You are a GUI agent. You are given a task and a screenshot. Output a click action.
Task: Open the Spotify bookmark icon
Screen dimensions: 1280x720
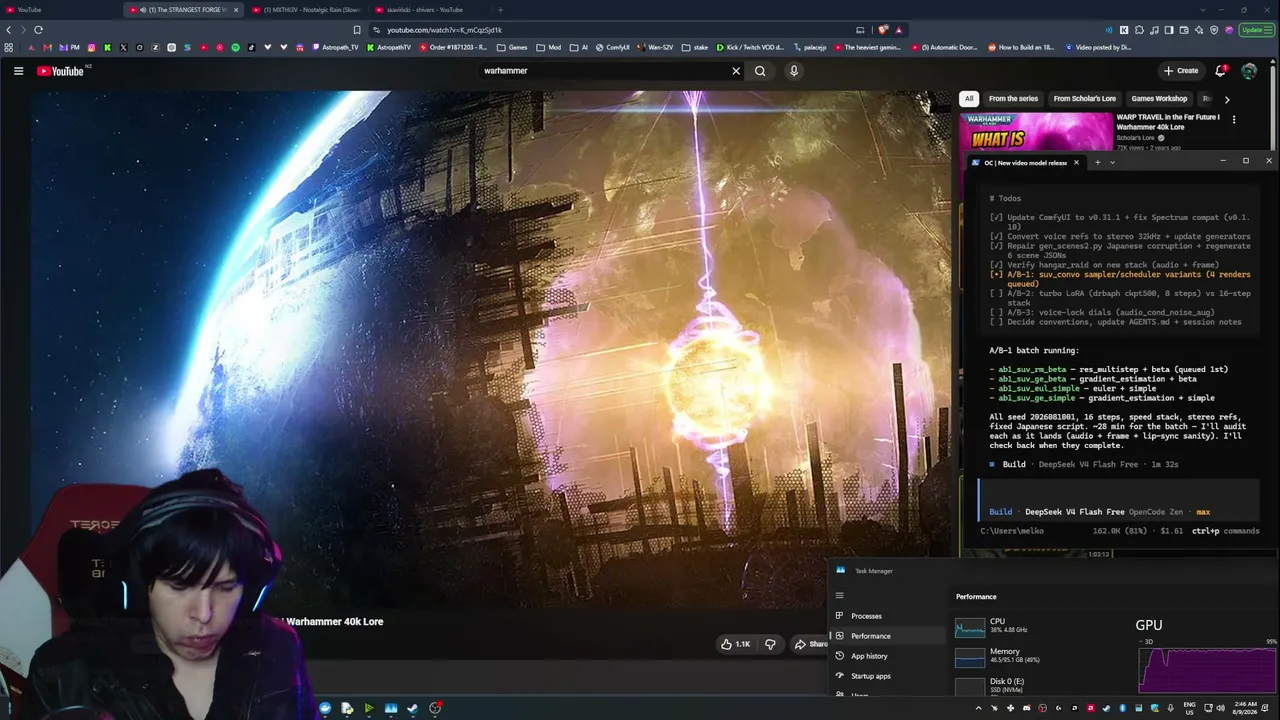(236, 47)
